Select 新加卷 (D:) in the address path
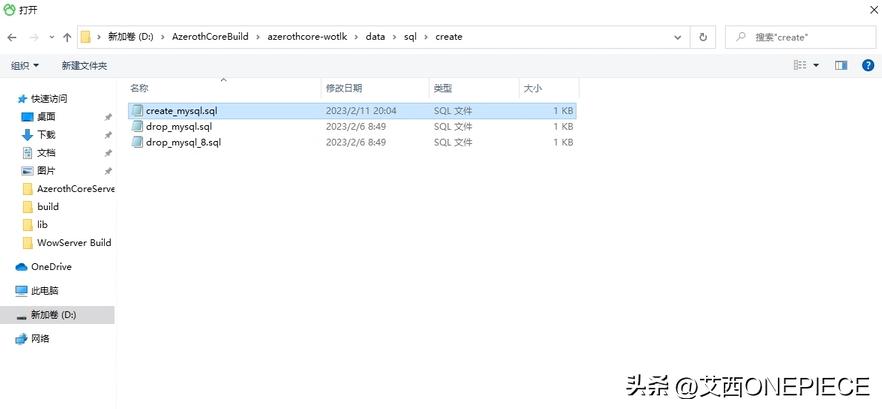Image resolution: width=882 pixels, height=409 pixels. click(130, 37)
